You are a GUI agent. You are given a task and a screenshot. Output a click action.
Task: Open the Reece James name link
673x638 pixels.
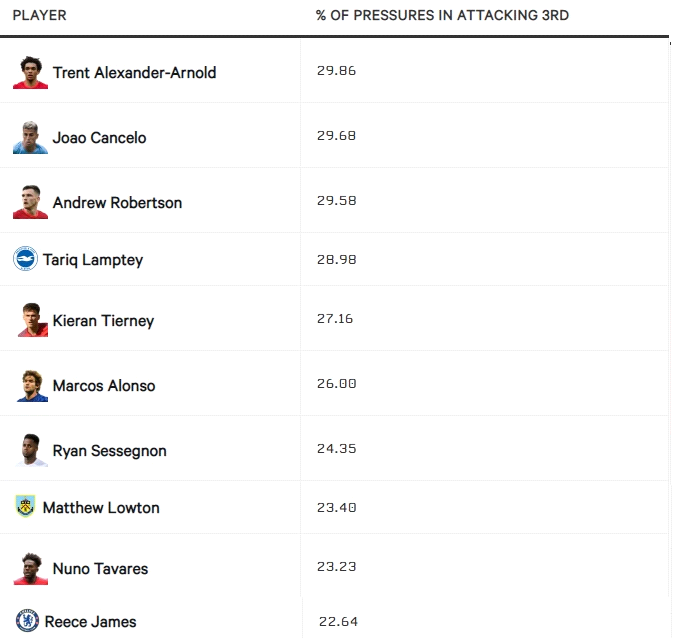tap(89, 622)
